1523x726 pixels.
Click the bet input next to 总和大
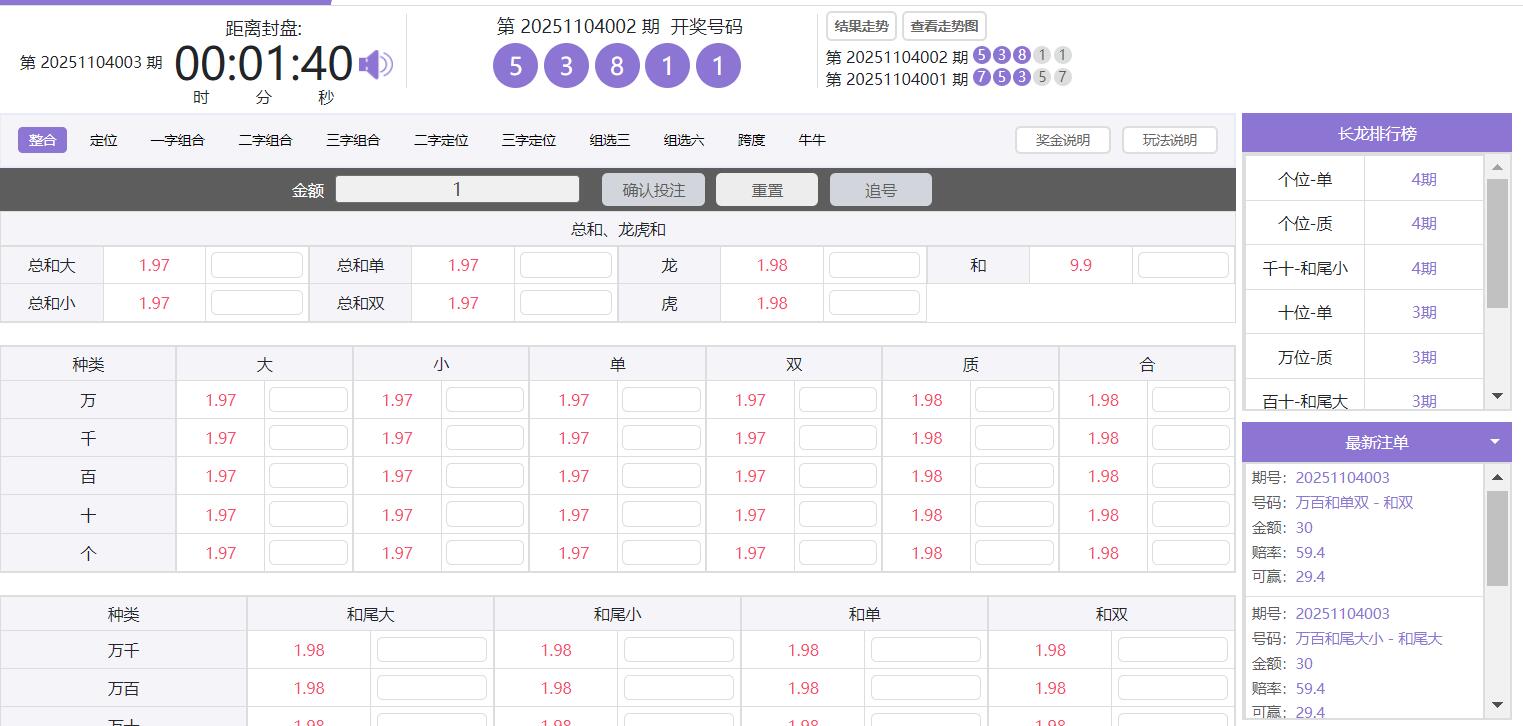[257, 264]
